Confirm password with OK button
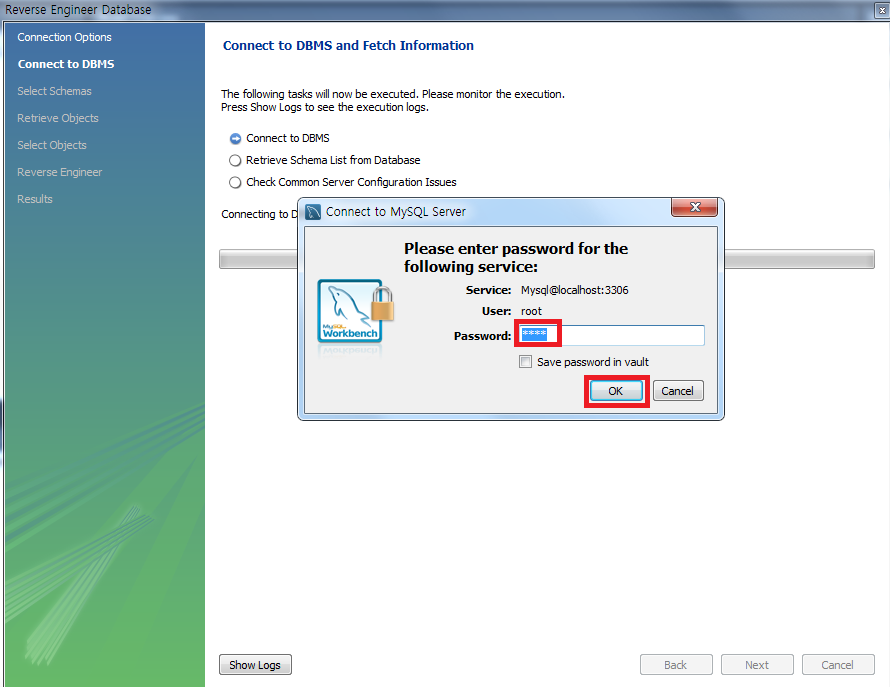The width and height of the screenshot is (893, 687). click(616, 391)
